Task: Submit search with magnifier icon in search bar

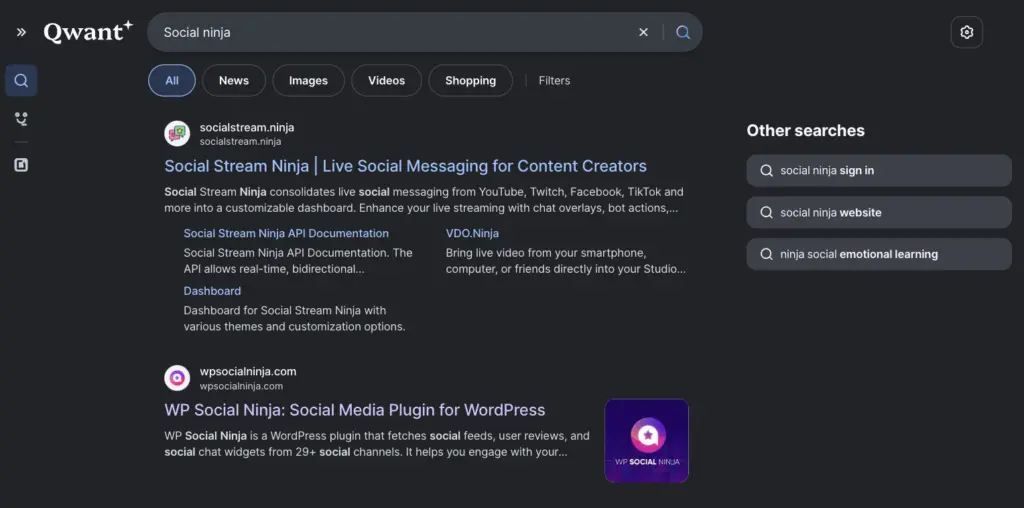Action: point(683,32)
